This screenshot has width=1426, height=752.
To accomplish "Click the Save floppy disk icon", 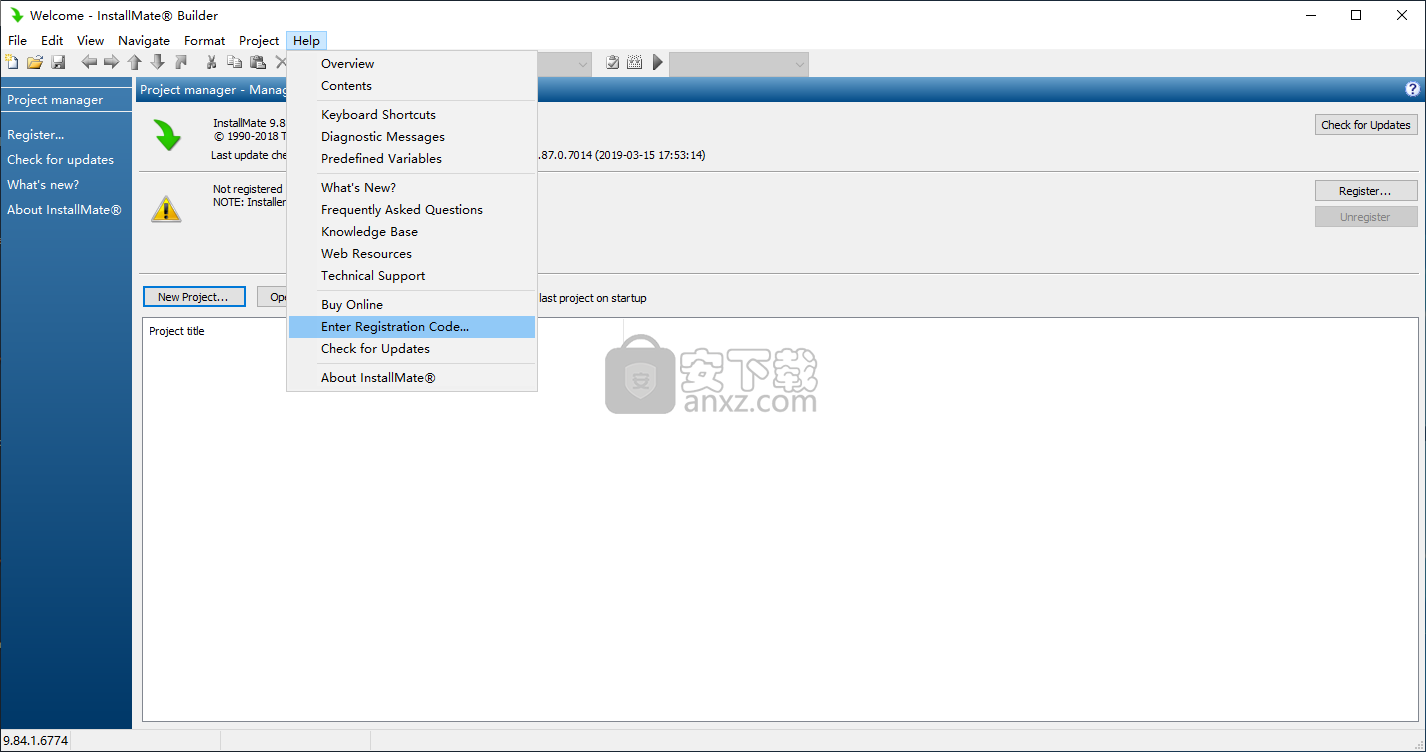I will point(58,62).
